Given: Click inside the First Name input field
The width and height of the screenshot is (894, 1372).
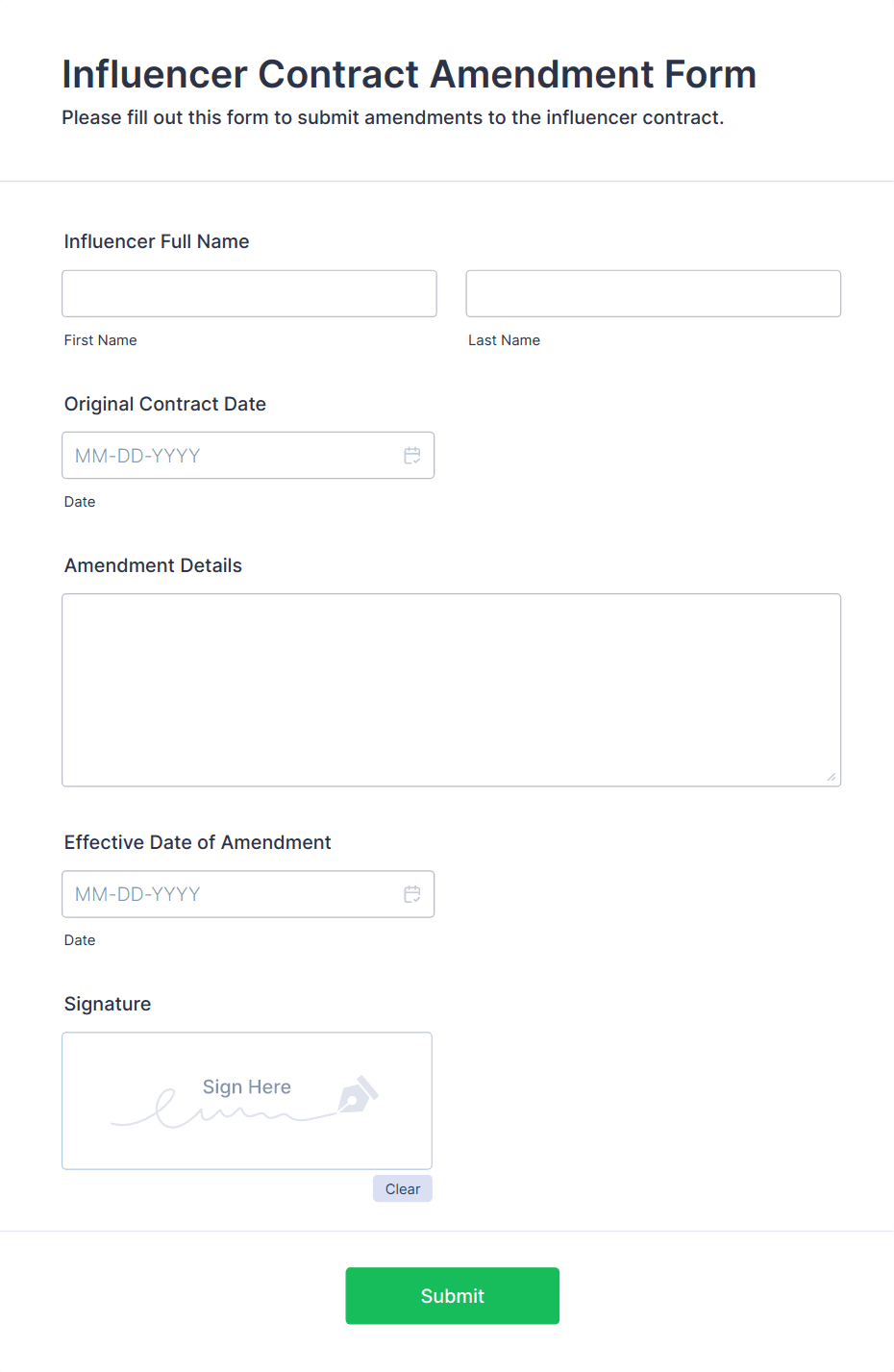Looking at the screenshot, I should pos(249,293).
